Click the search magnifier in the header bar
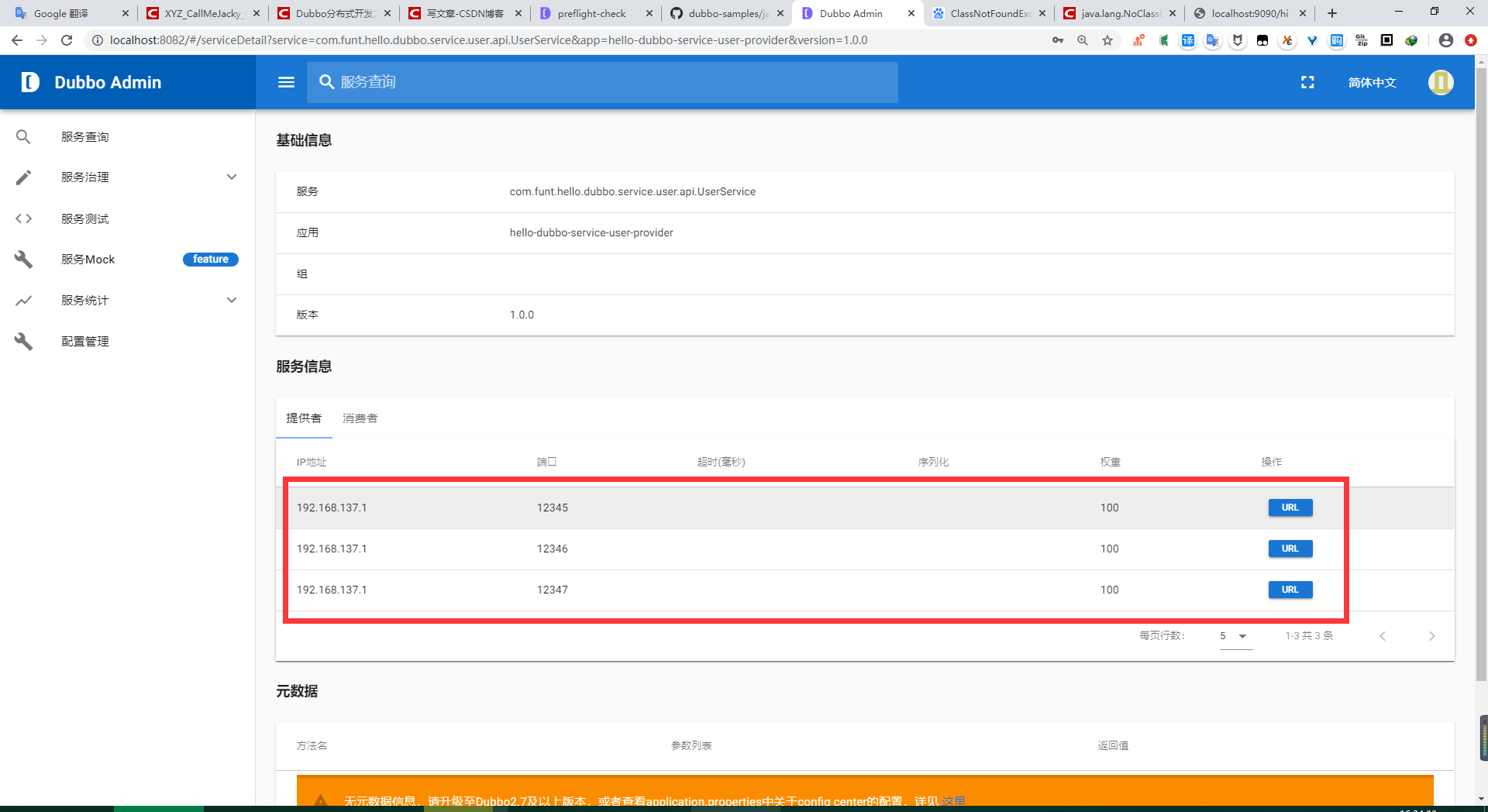The width and height of the screenshot is (1488, 812). coord(326,82)
